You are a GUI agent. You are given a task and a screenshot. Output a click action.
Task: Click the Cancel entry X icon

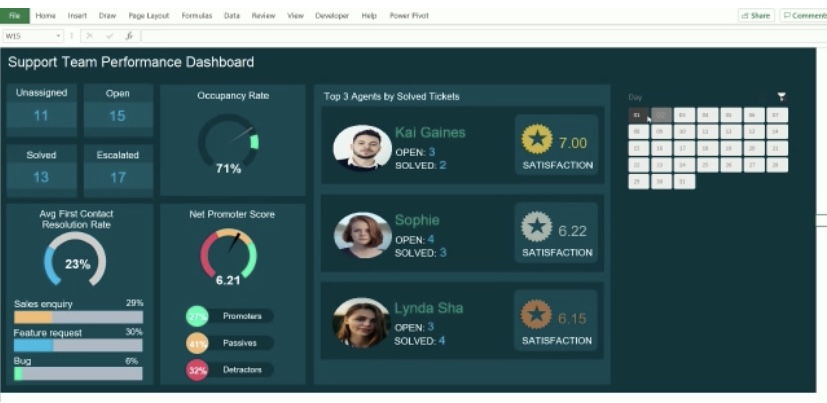coord(90,36)
